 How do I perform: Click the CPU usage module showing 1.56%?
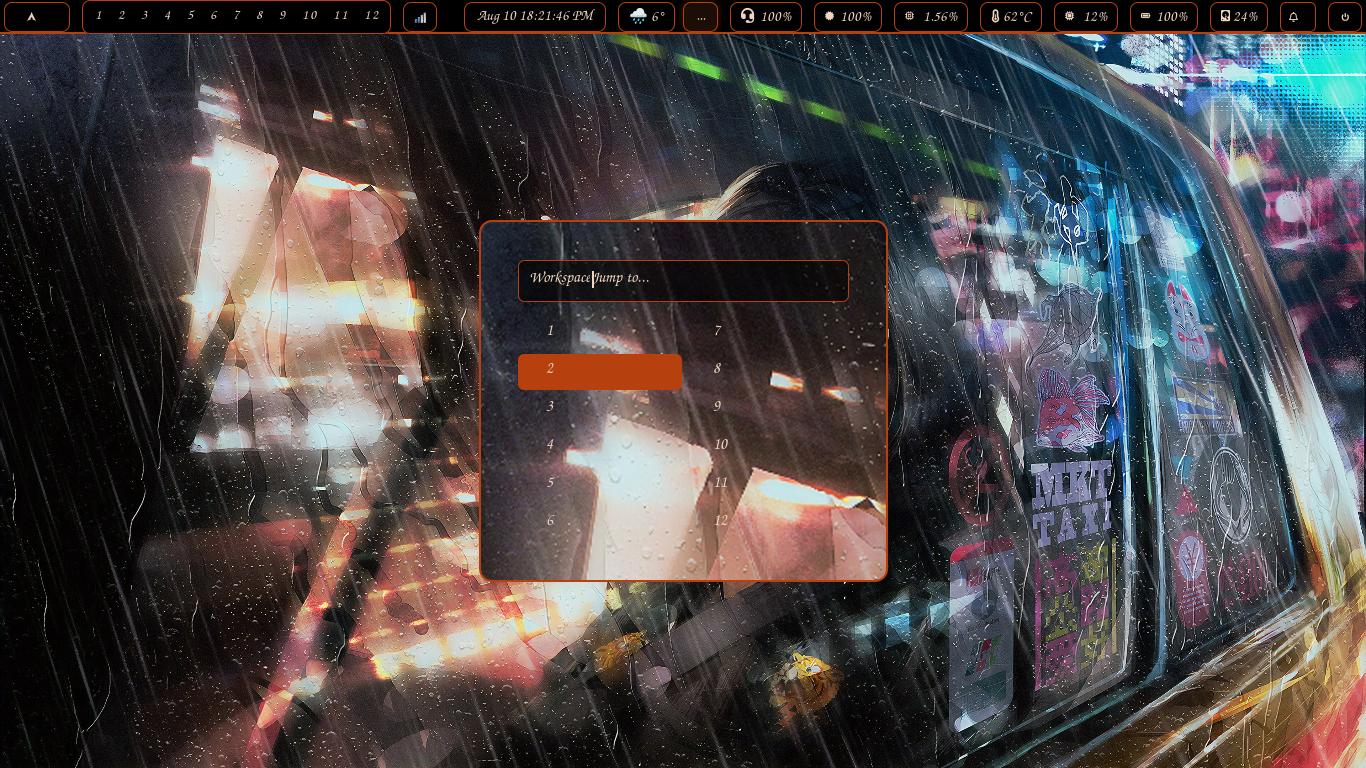pos(931,17)
